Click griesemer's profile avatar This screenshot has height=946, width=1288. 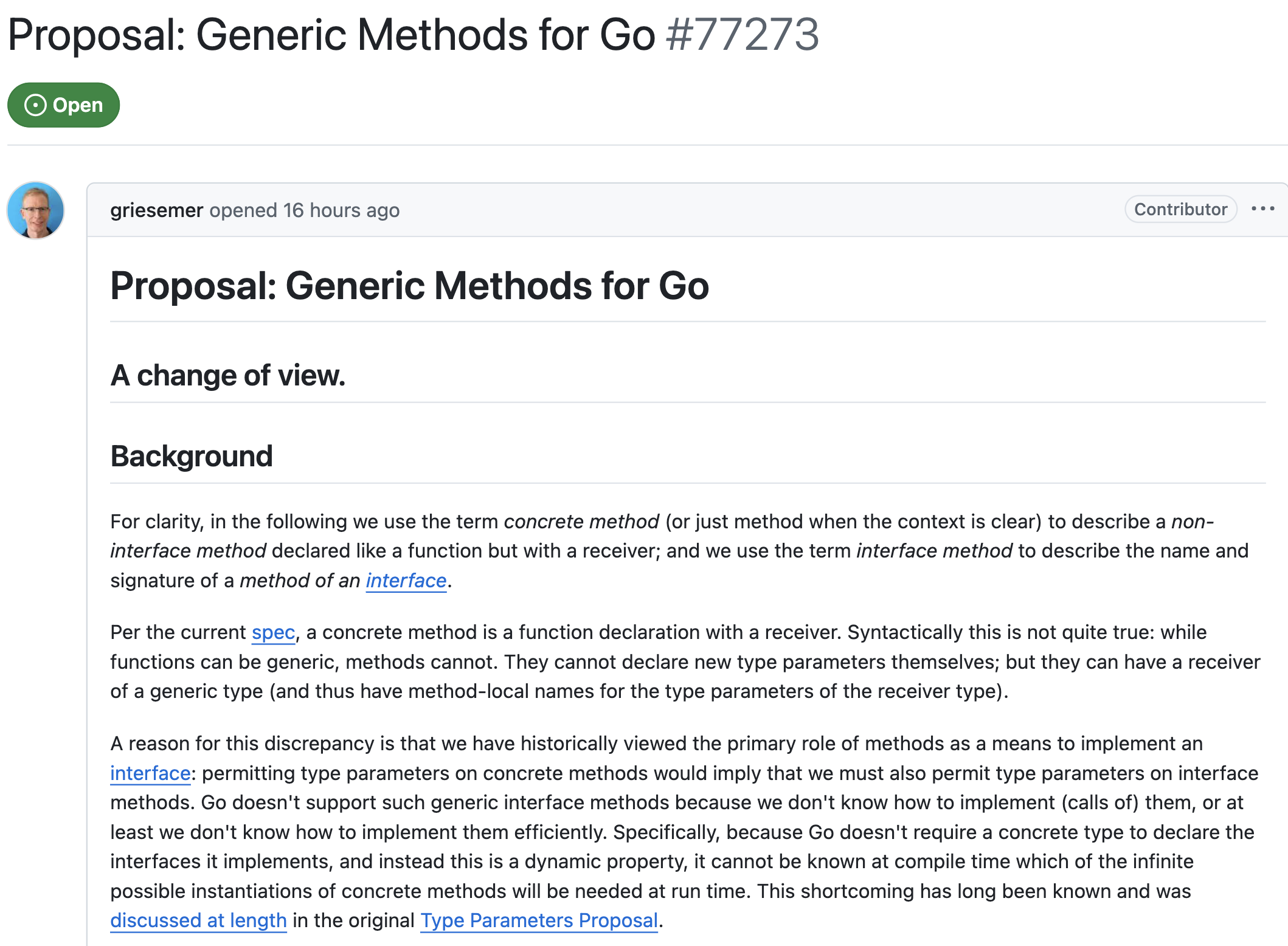[35, 210]
